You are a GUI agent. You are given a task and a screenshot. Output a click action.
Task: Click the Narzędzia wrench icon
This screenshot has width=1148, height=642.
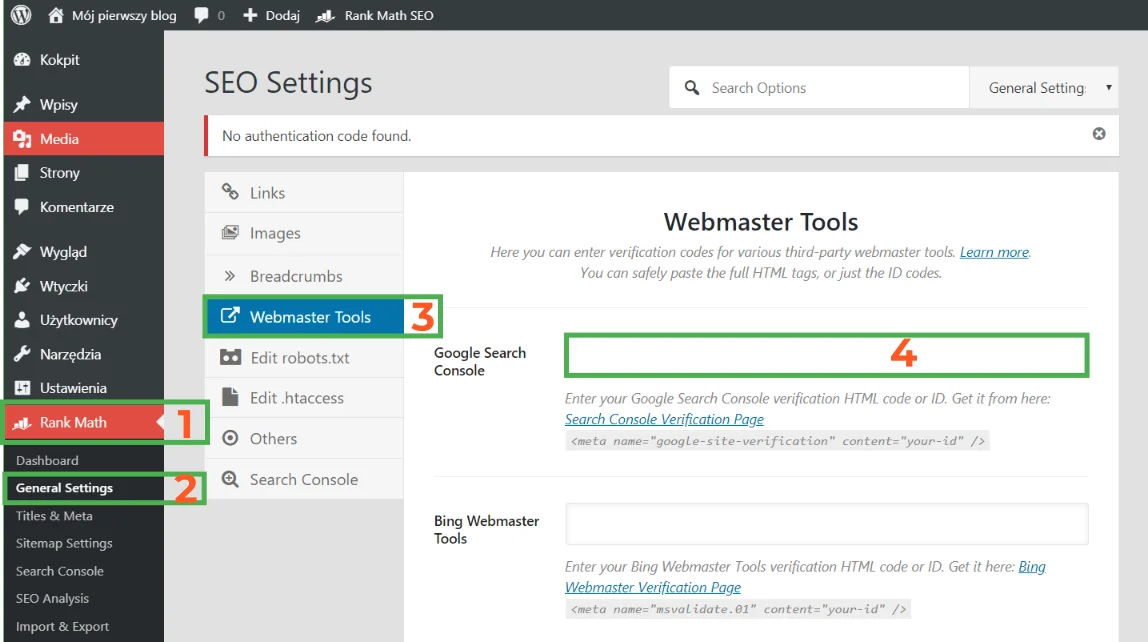[22, 354]
